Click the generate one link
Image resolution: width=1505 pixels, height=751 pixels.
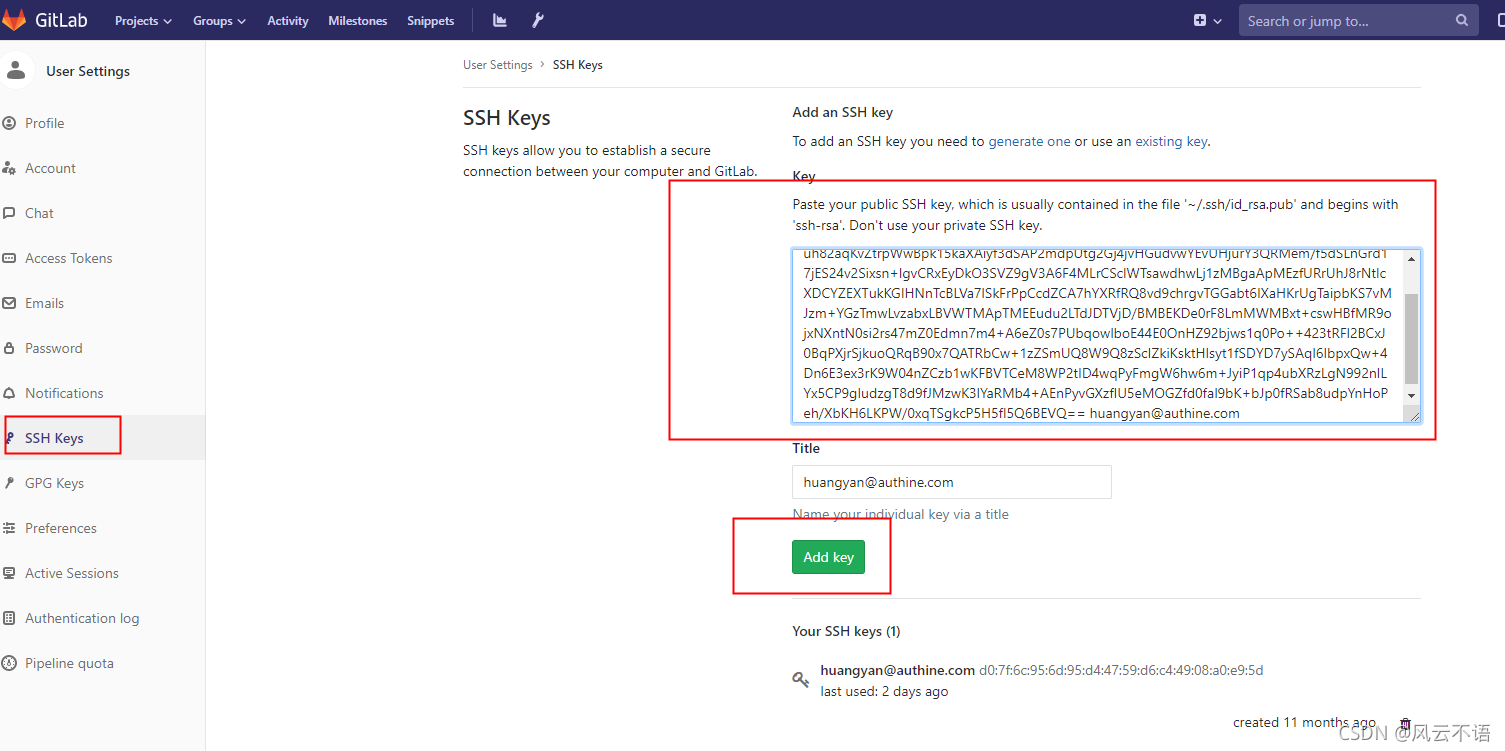pos(1029,141)
